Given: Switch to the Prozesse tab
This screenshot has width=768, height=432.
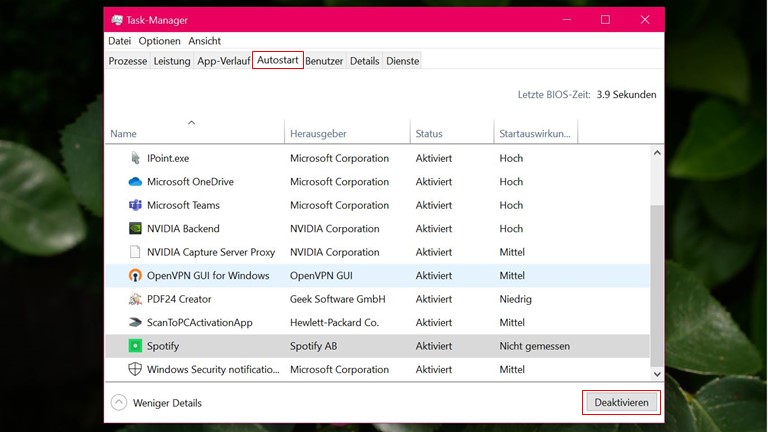Looking at the screenshot, I should [x=128, y=61].
